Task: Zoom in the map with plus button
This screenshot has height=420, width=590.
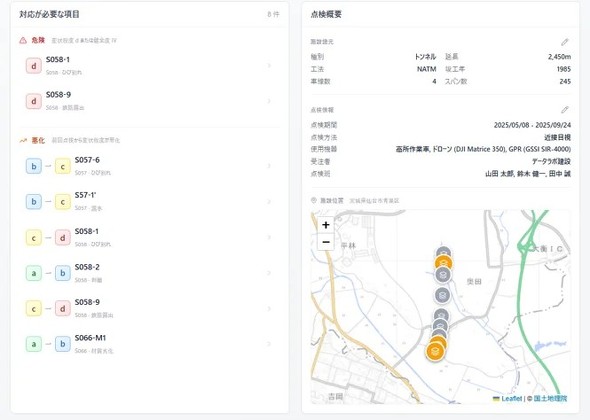Action: 326,225
